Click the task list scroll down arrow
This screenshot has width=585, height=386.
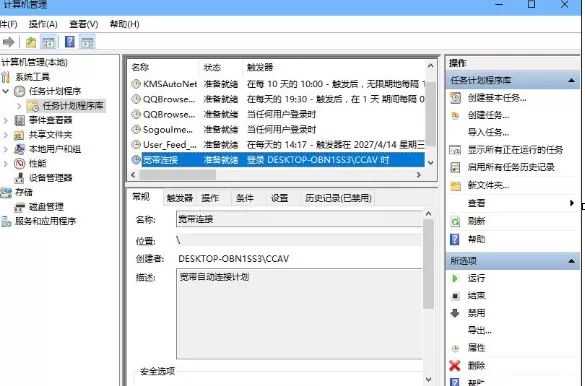coord(431,163)
